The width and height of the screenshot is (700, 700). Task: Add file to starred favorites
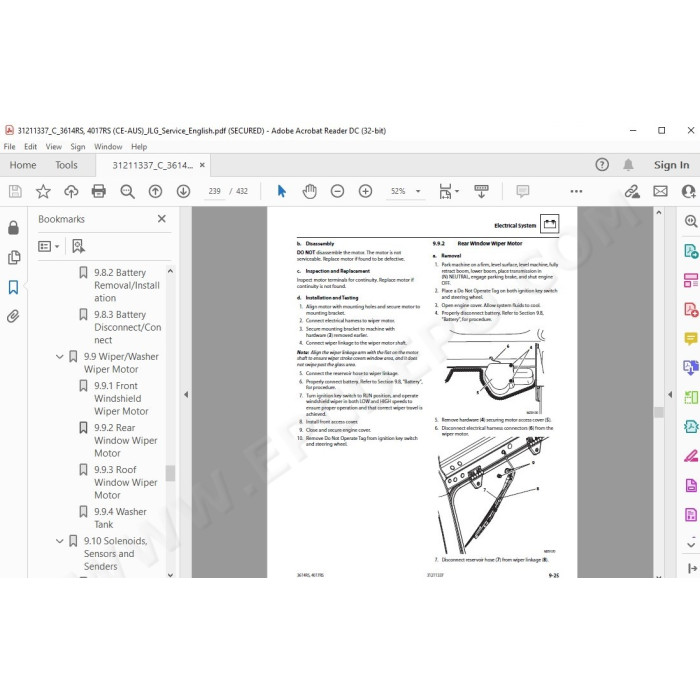point(43,192)
